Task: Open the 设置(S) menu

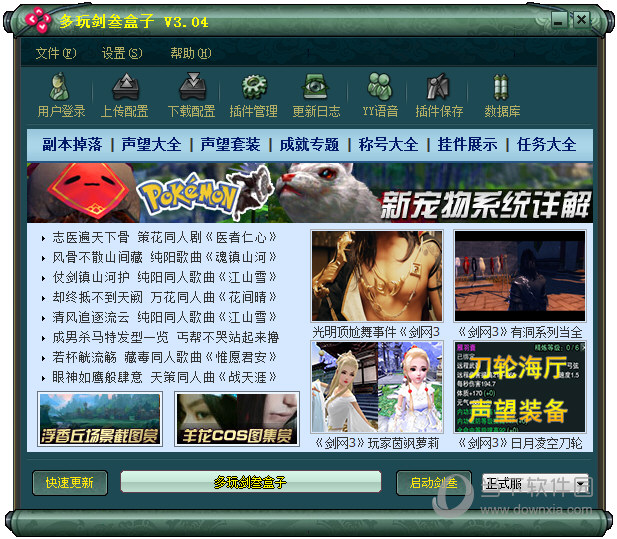Action: click(x=122, y=53)
